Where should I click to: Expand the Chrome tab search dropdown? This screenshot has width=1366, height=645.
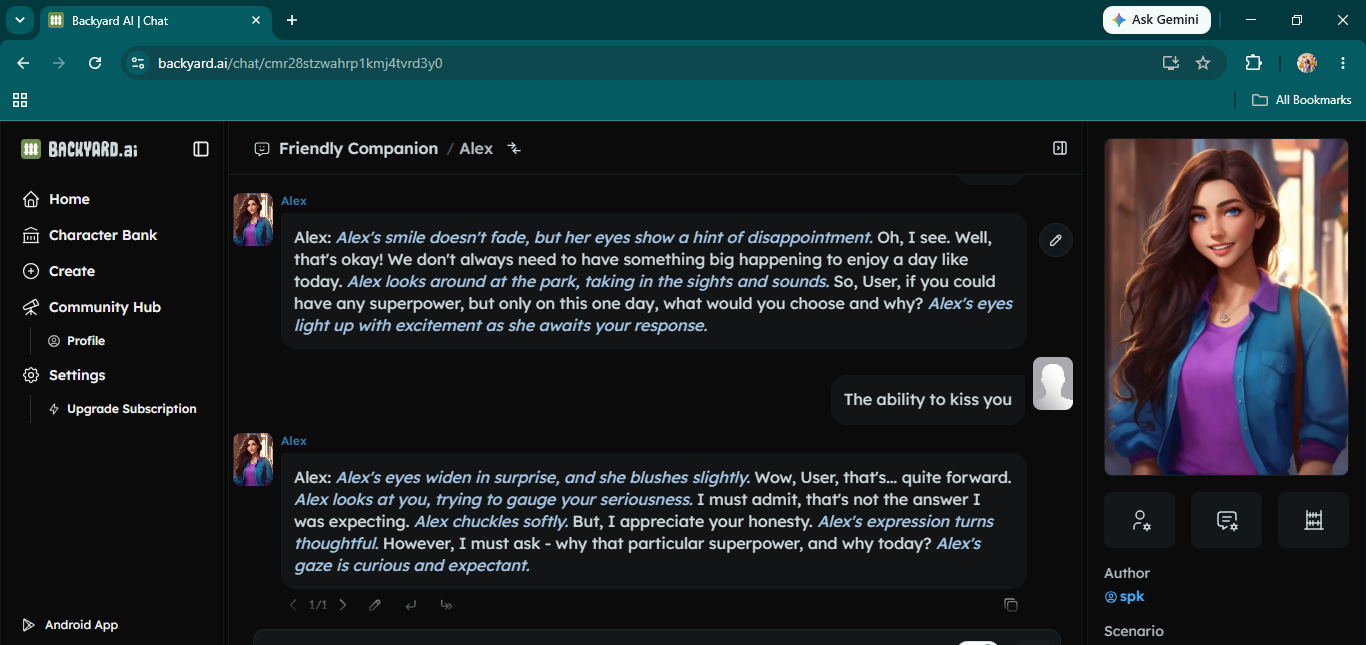point(20,20)
